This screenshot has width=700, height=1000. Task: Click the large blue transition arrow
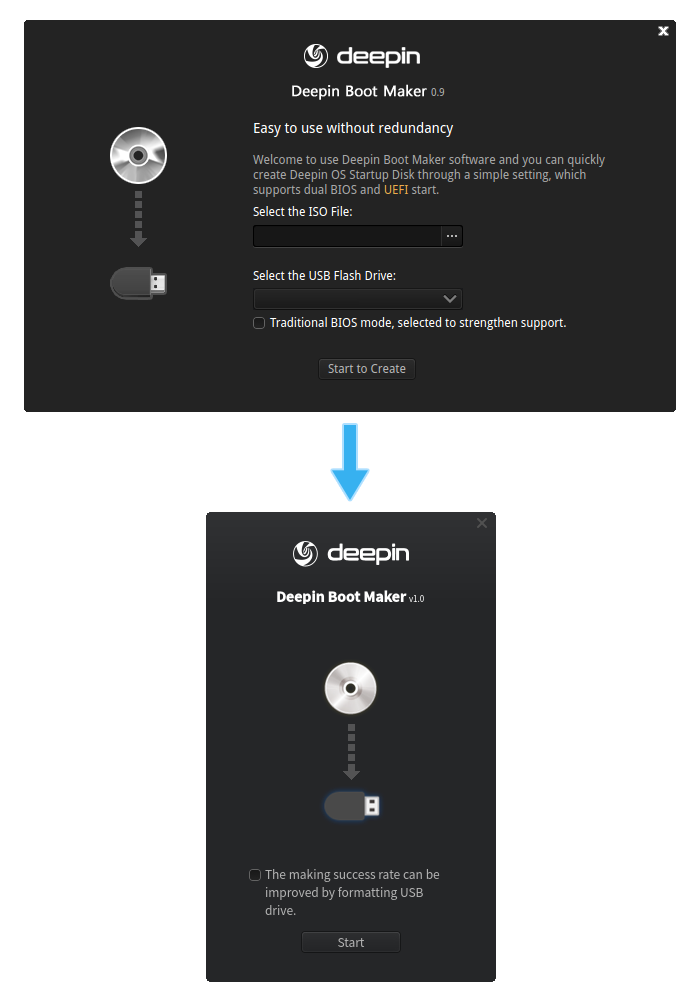(x=350, y=462)
